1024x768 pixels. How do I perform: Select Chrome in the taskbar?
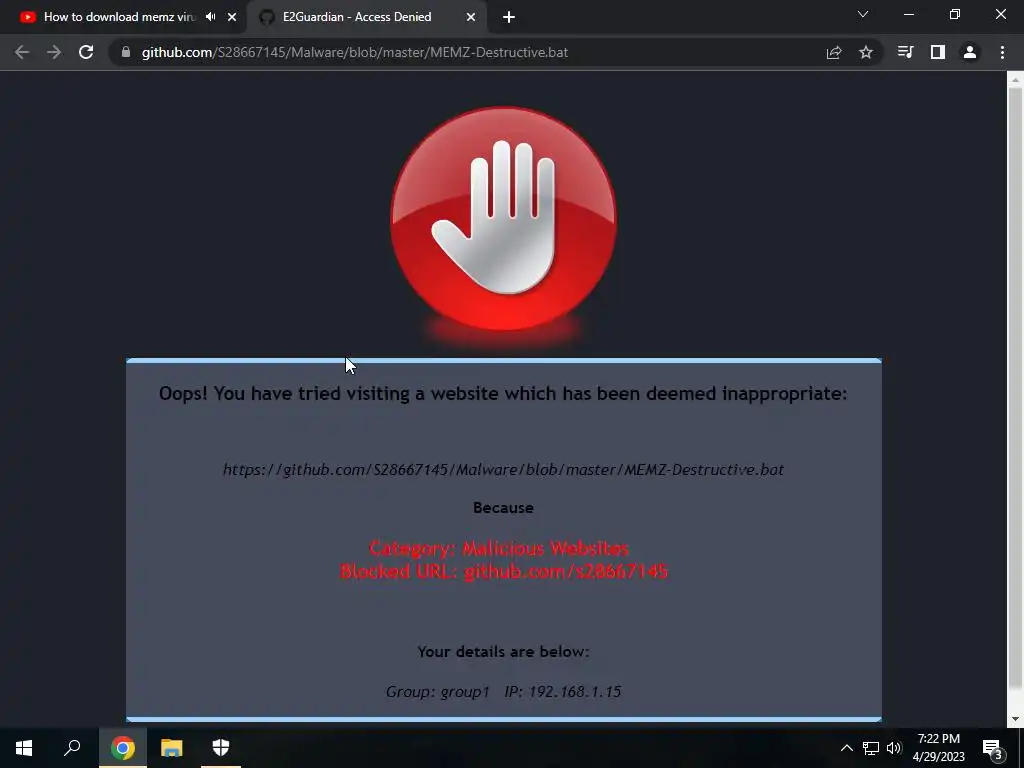coord(122,748)
